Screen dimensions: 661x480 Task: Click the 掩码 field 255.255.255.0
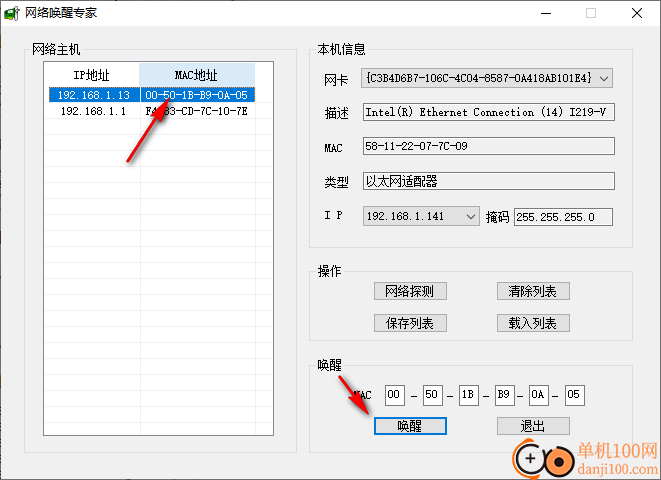[x=563, y=217]
